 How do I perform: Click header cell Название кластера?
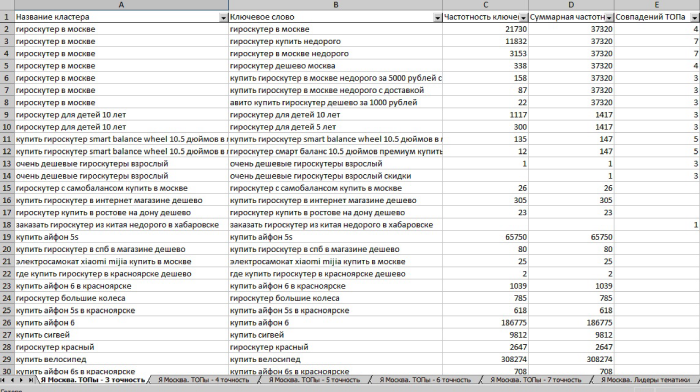[121, 17]
